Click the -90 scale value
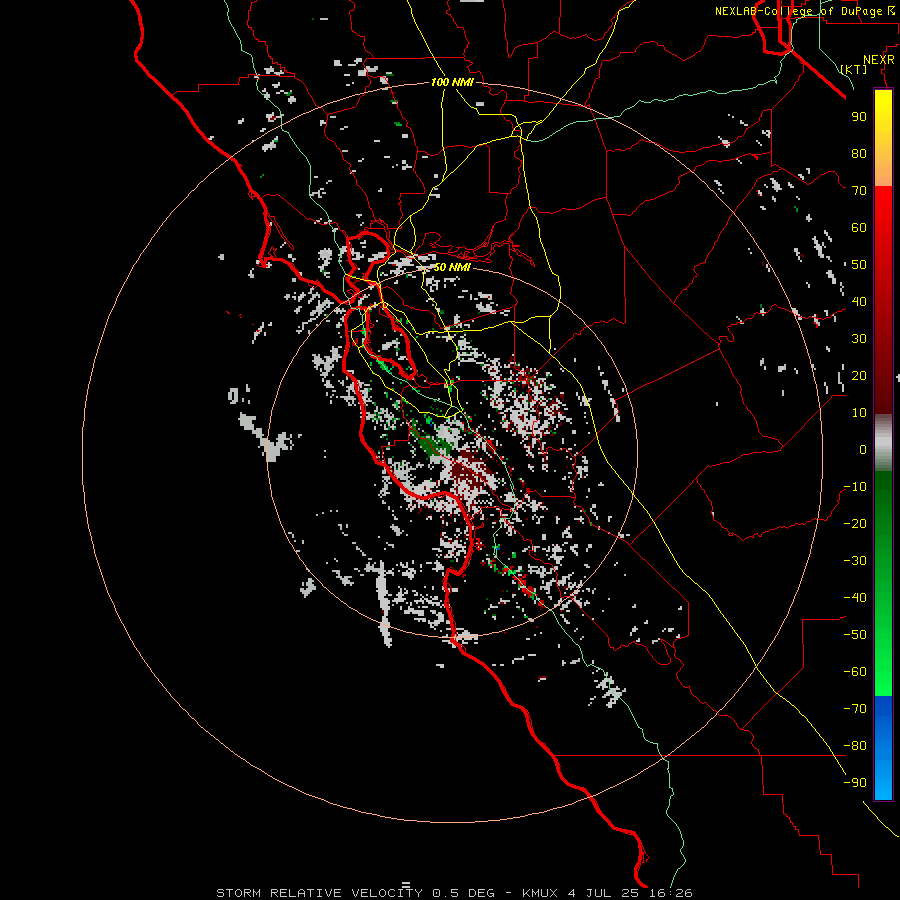The height and width of the screenshot is (900, 900). (855, 783)
